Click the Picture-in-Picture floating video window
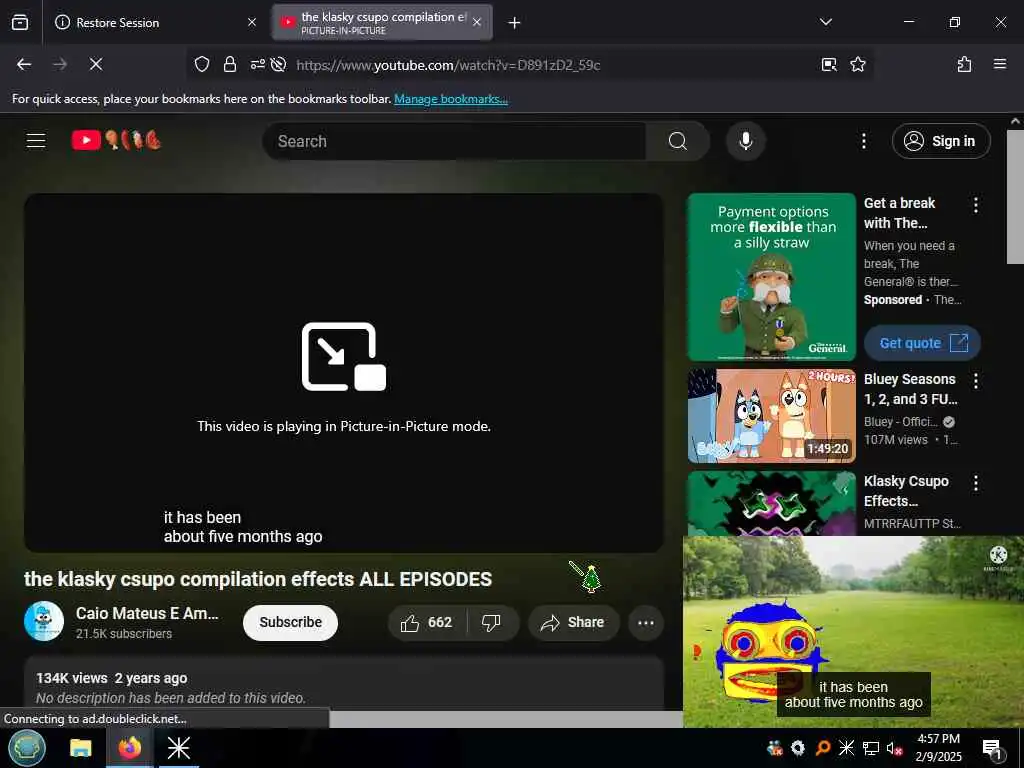1024x768 pixels. coord(853,632)
